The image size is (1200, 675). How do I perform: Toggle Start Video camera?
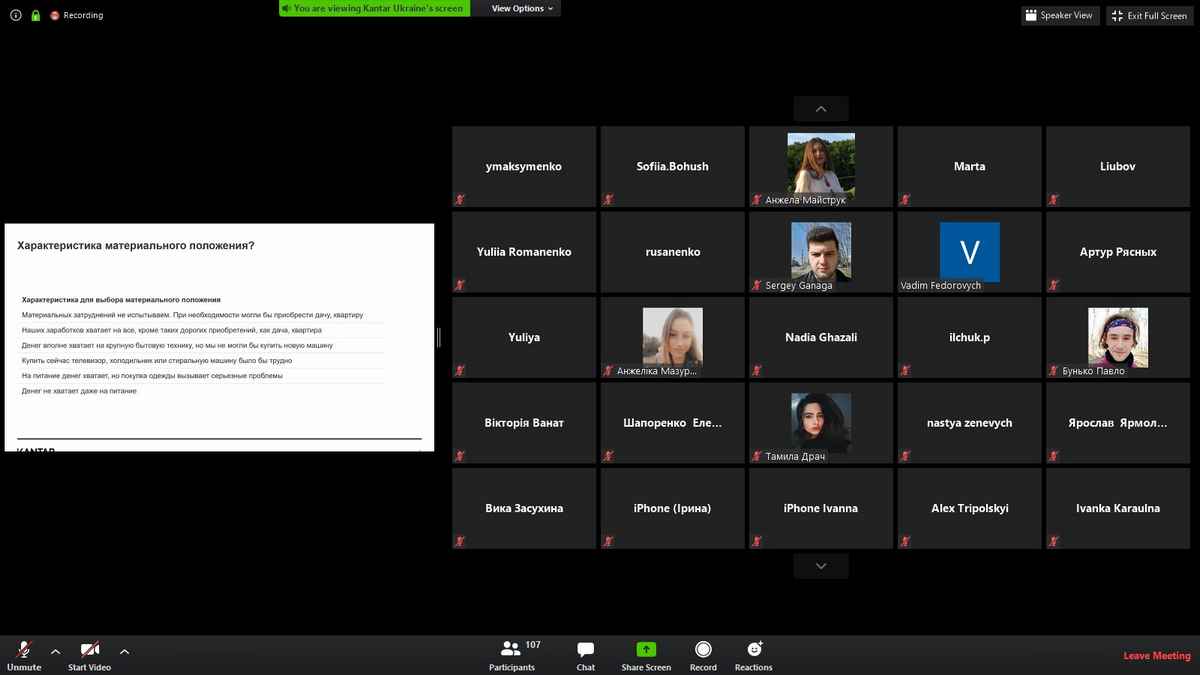click(89, 650)
